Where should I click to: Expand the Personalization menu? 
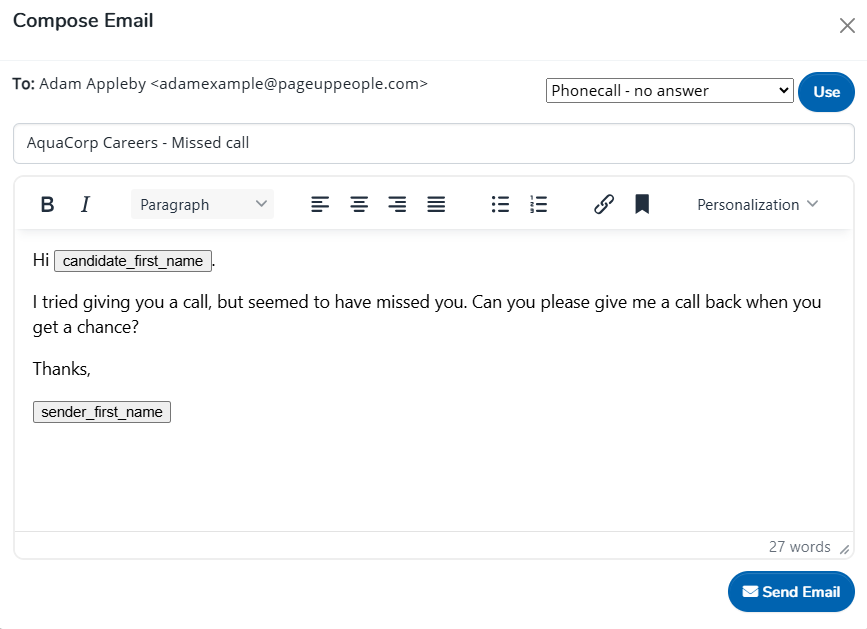pos(757,205)
